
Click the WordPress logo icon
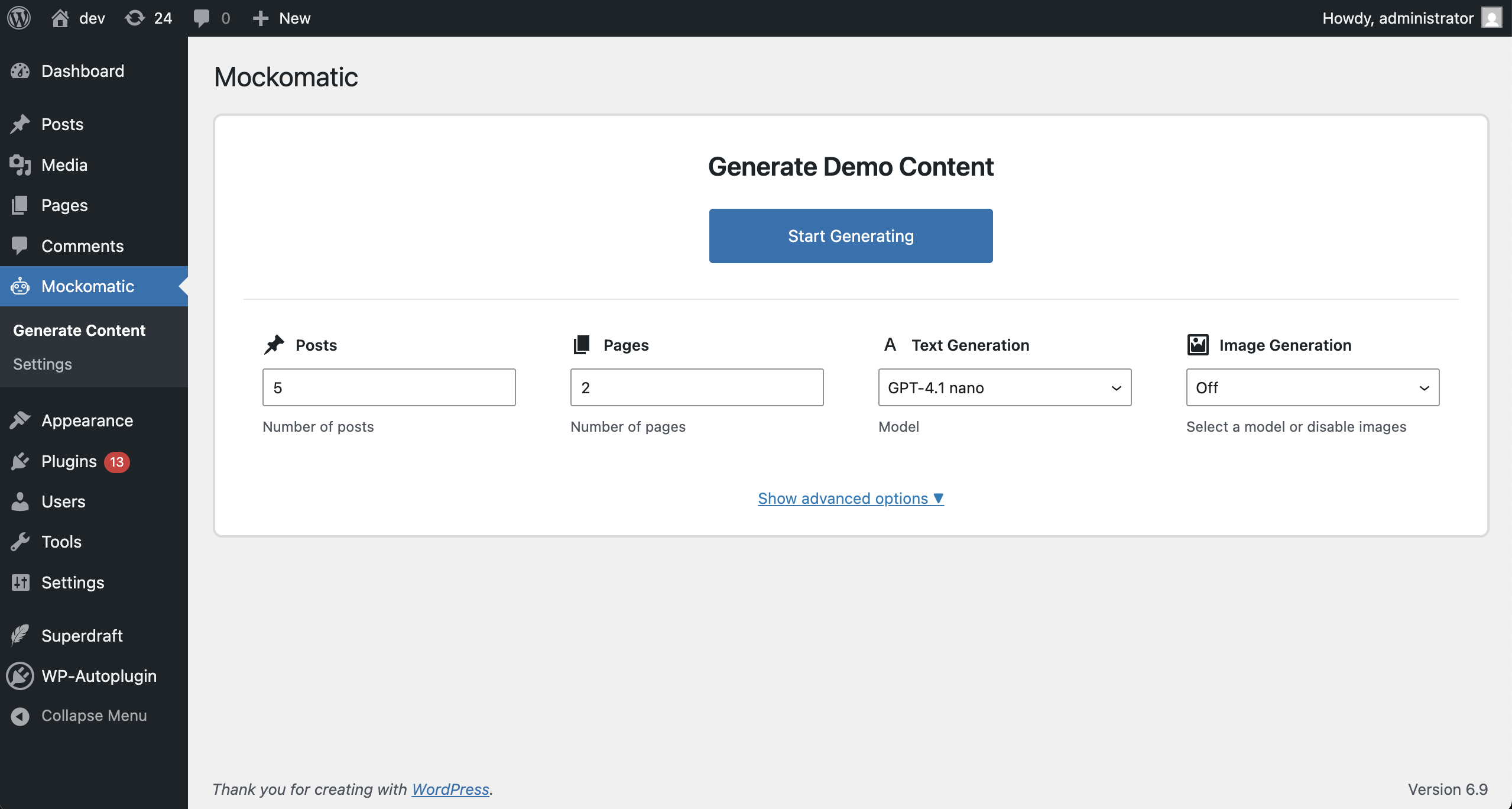pos(19,18)
